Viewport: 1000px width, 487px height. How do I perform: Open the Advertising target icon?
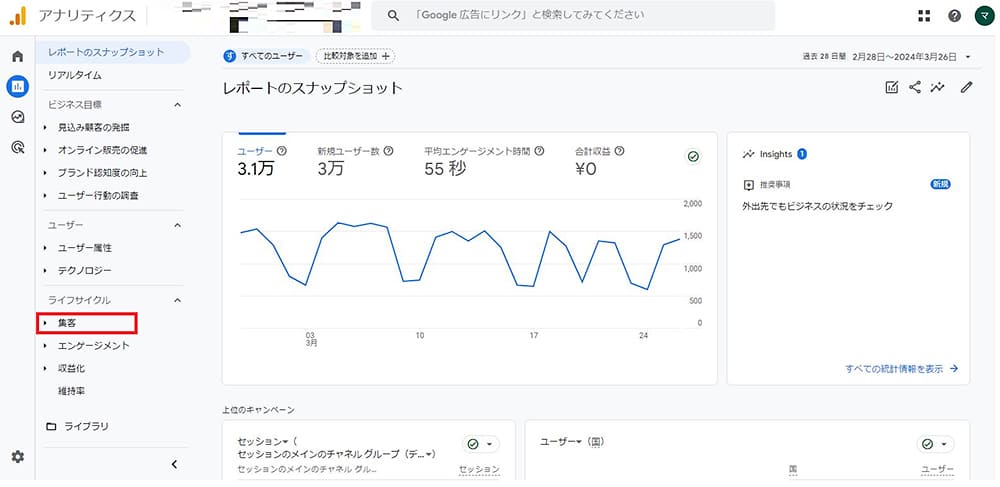[18, 148]
